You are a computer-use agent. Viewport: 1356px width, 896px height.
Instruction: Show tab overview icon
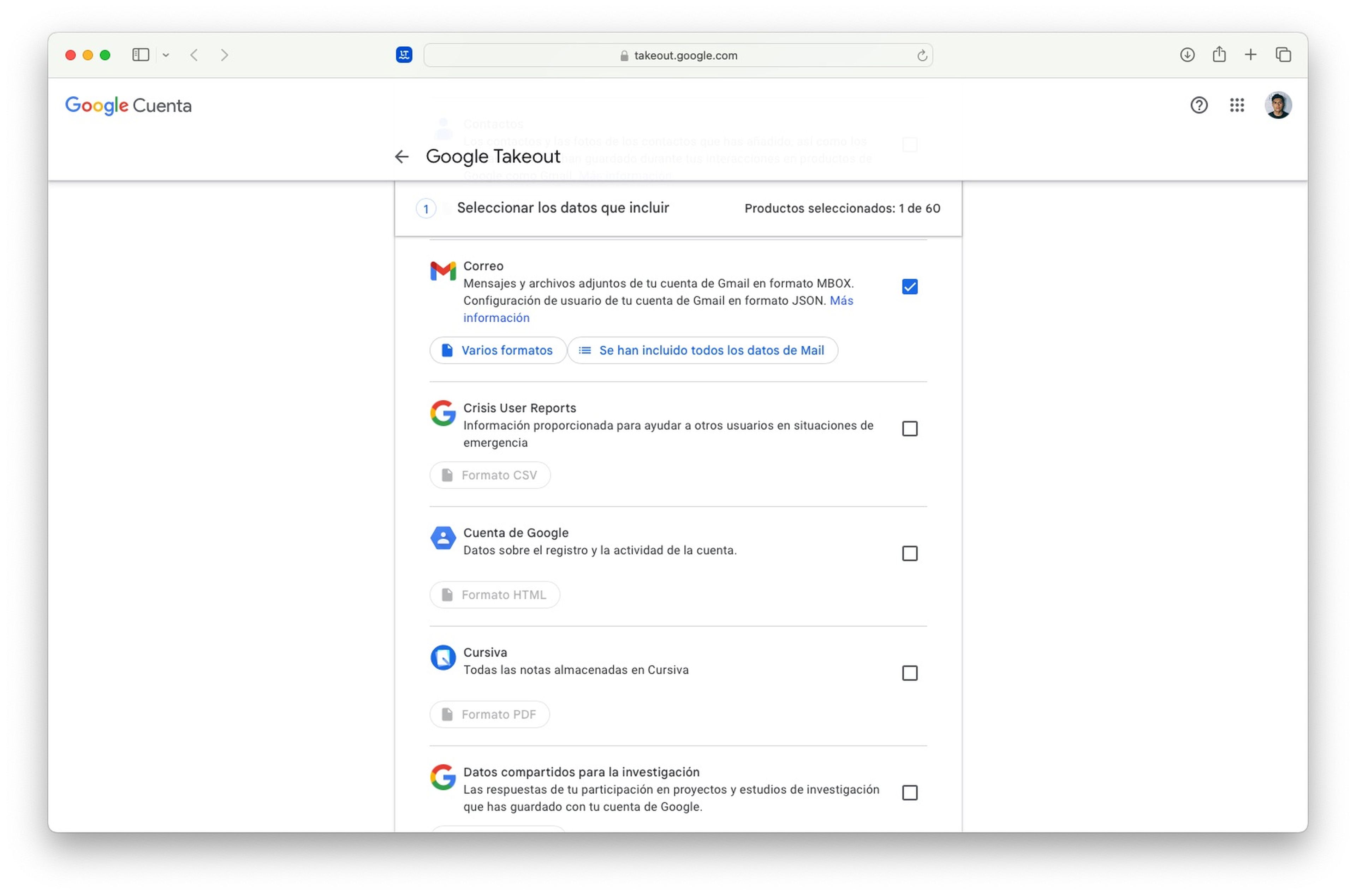pyautogui.click(x=1283, y=55)
